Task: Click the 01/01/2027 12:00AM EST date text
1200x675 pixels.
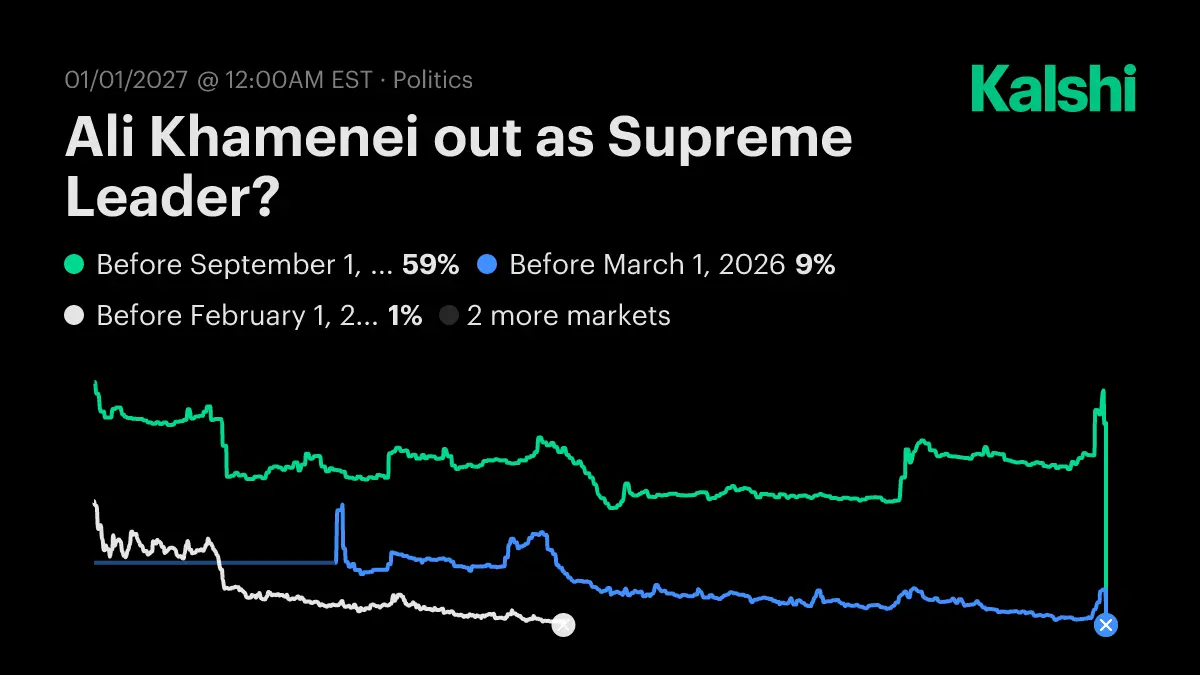Action: 218,80
